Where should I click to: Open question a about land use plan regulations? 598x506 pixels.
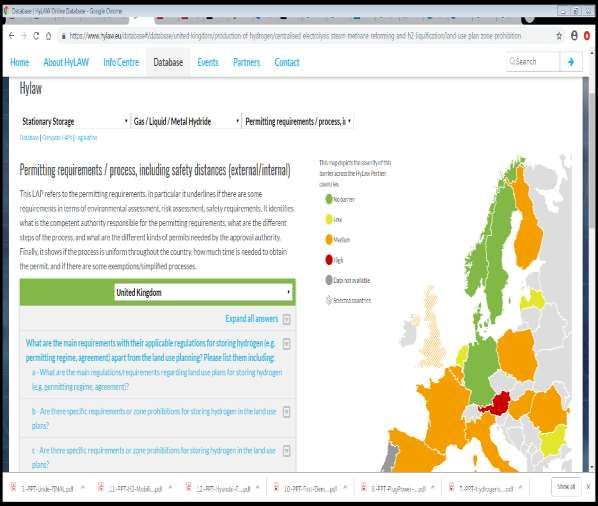pyautogui.click(x=157, y=379)
